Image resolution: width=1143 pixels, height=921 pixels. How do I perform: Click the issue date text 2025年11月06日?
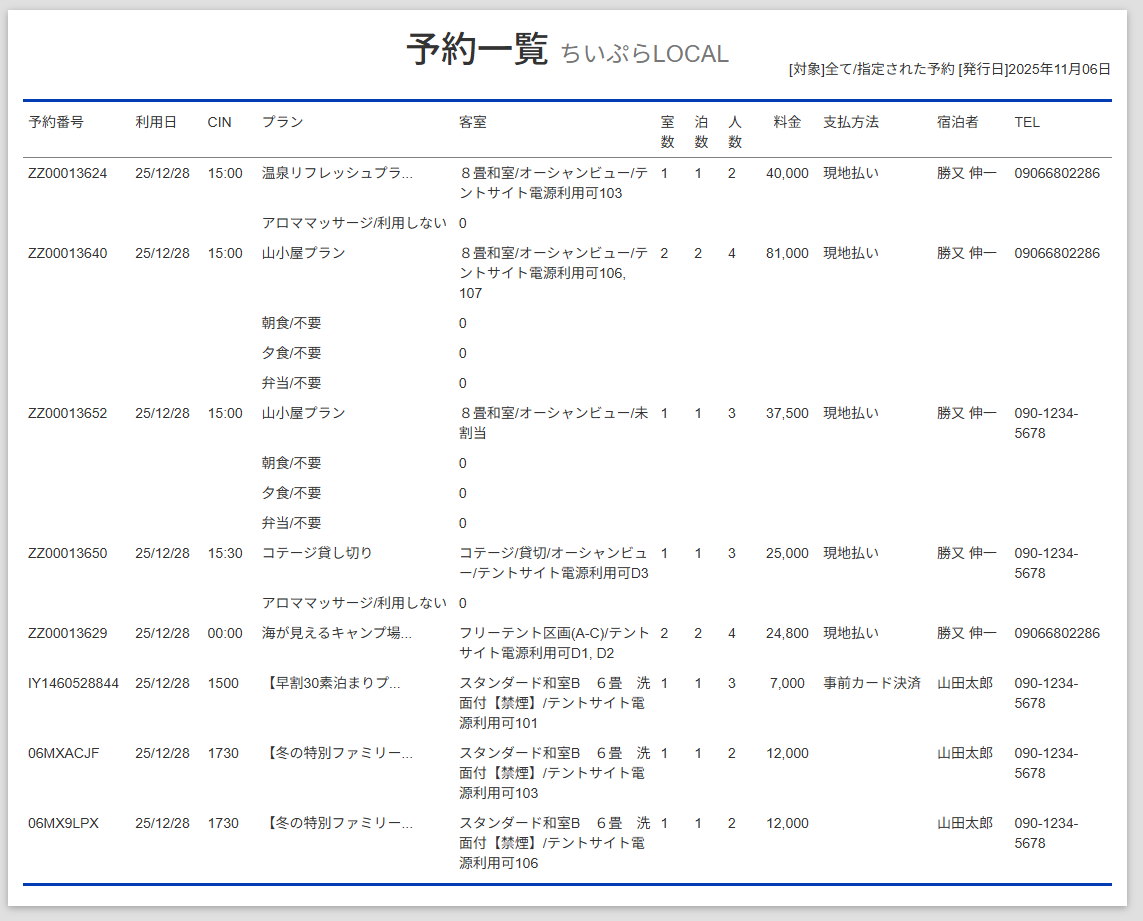coord(1060,69)
